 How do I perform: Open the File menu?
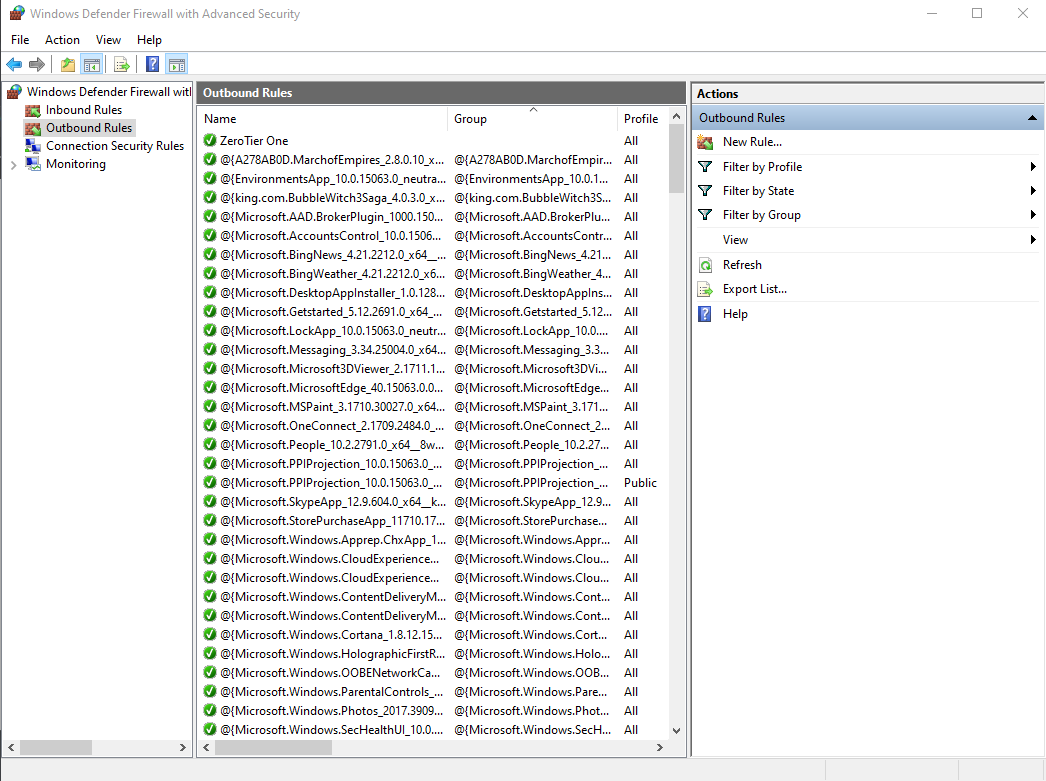[20, 40]
